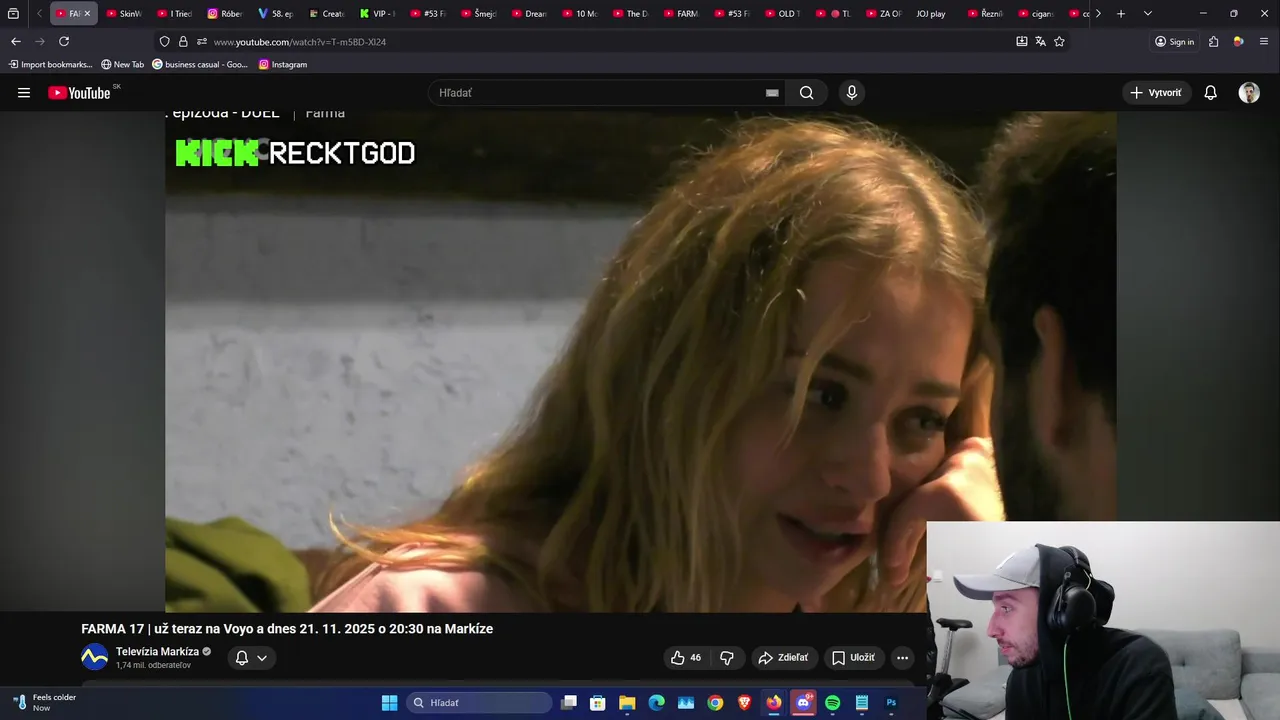Switch to the OLD T tab
Viewport: 1280px width, 720px height.
point(783,14)
